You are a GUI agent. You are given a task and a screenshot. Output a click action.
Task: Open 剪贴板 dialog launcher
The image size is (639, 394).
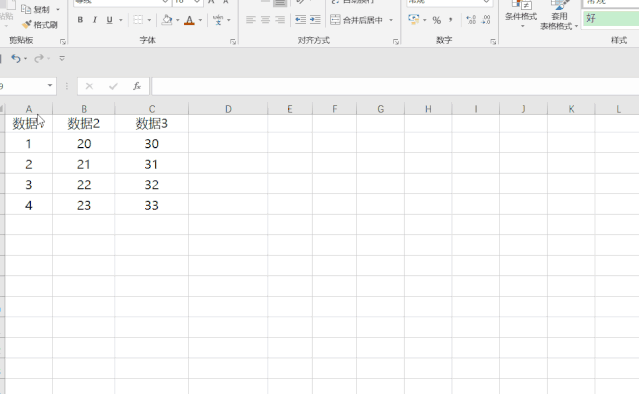[x=63, y=42]
